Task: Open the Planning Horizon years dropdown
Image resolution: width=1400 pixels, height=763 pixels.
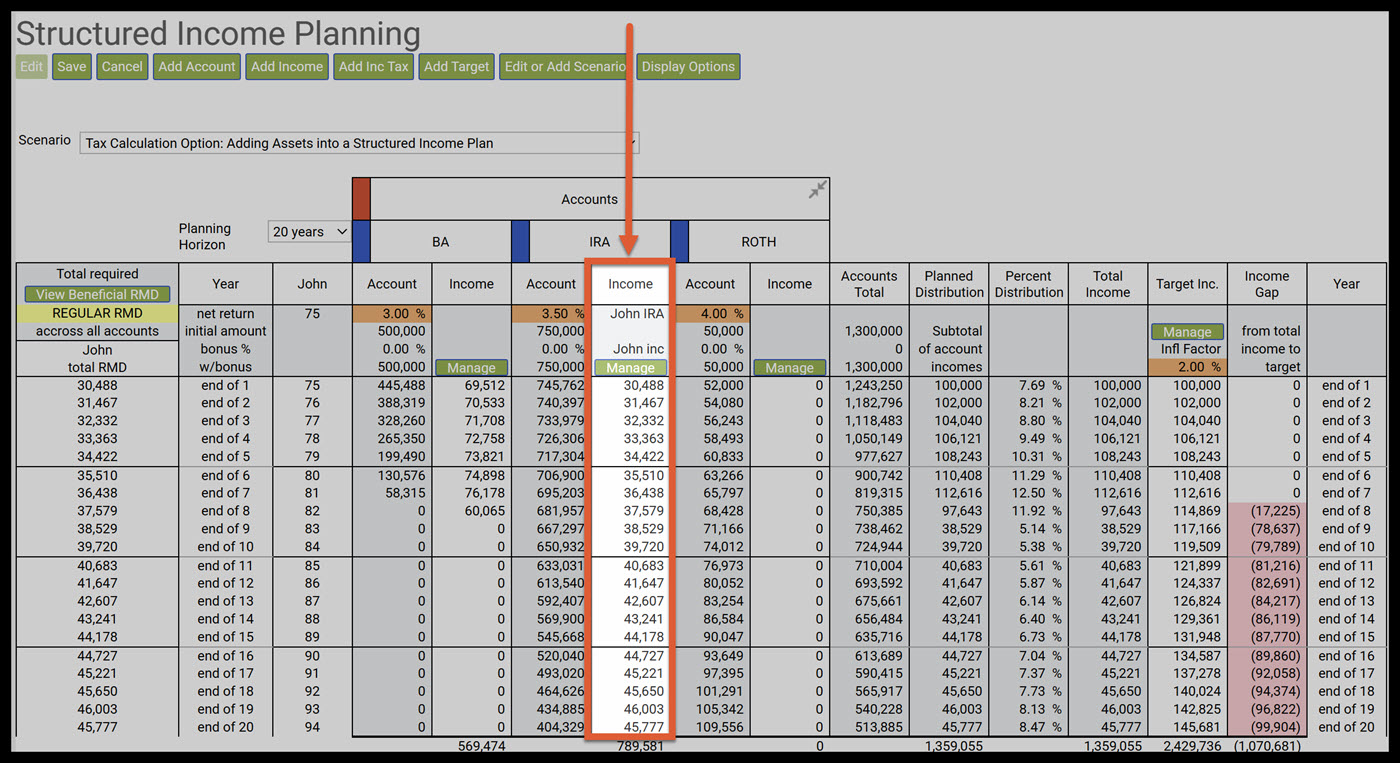Action: click(310, 232)
